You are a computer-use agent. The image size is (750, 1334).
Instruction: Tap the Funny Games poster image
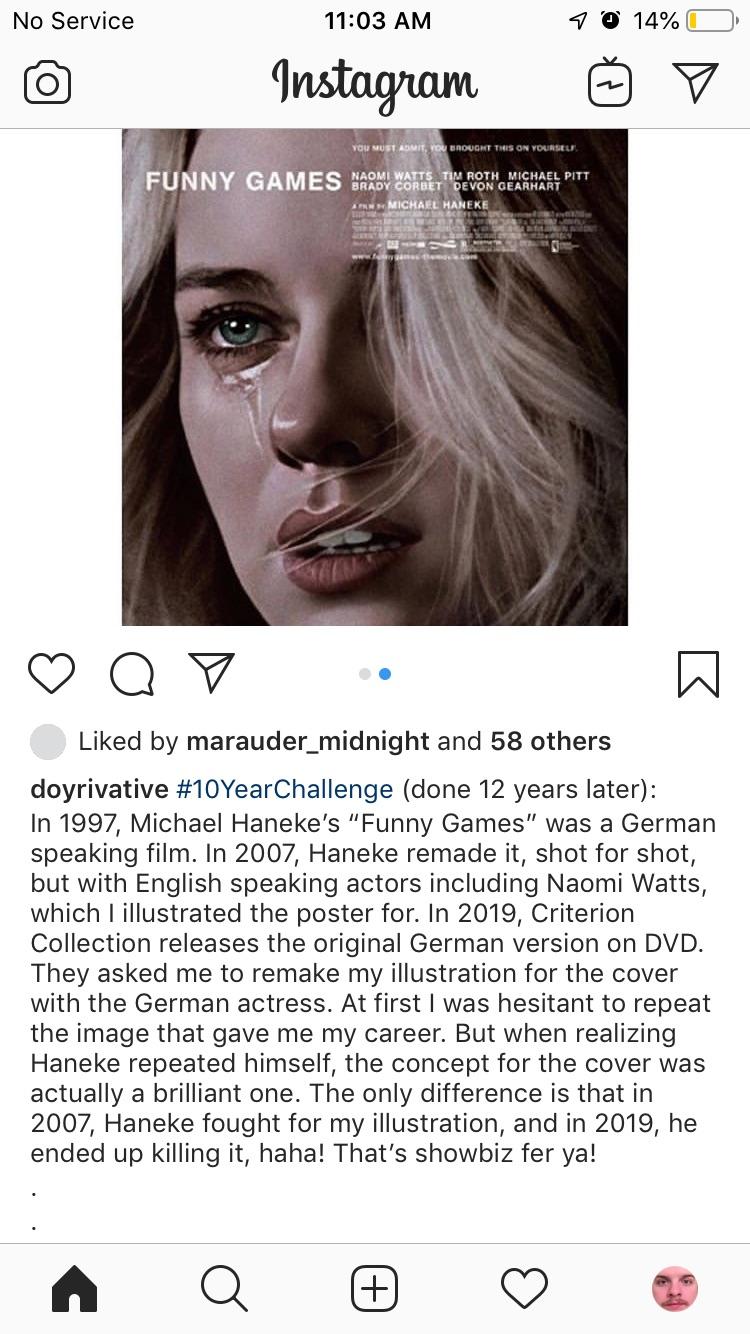tap(374, 376)
